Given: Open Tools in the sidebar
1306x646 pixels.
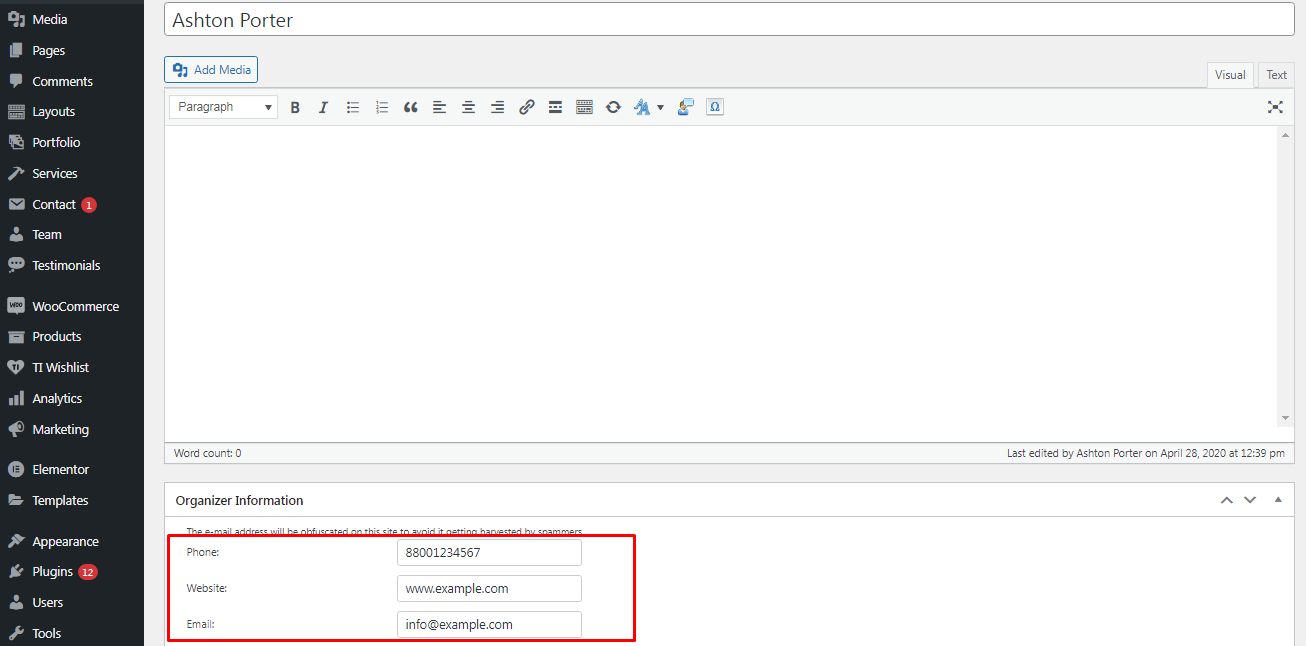Looking at the screenshot, I should point(72,633).
